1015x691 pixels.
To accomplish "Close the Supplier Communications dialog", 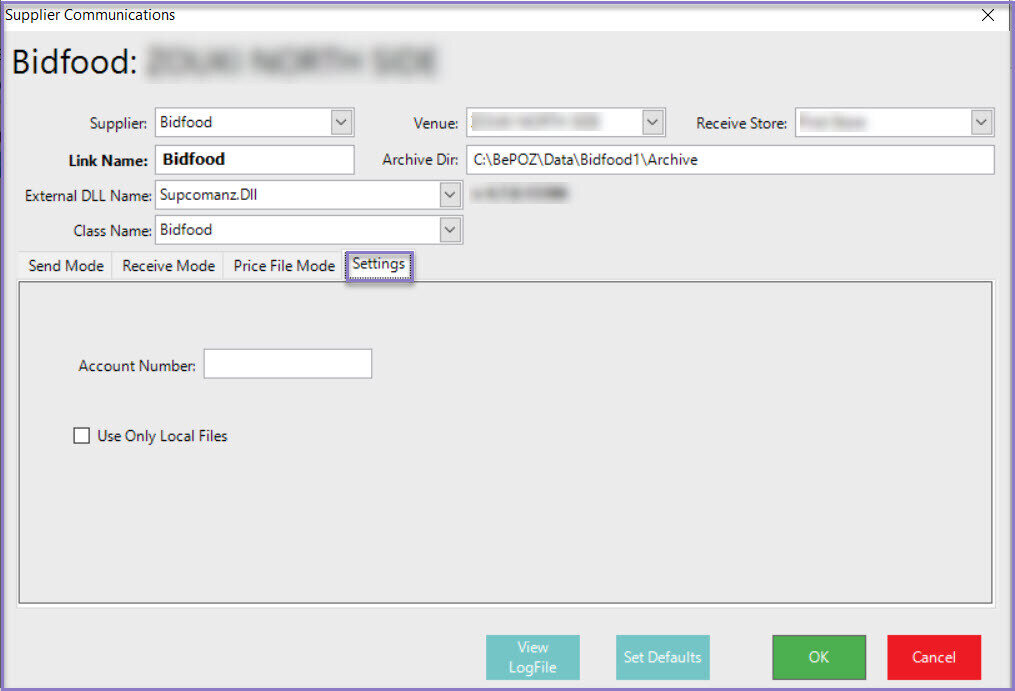I will tap(988, 15).
